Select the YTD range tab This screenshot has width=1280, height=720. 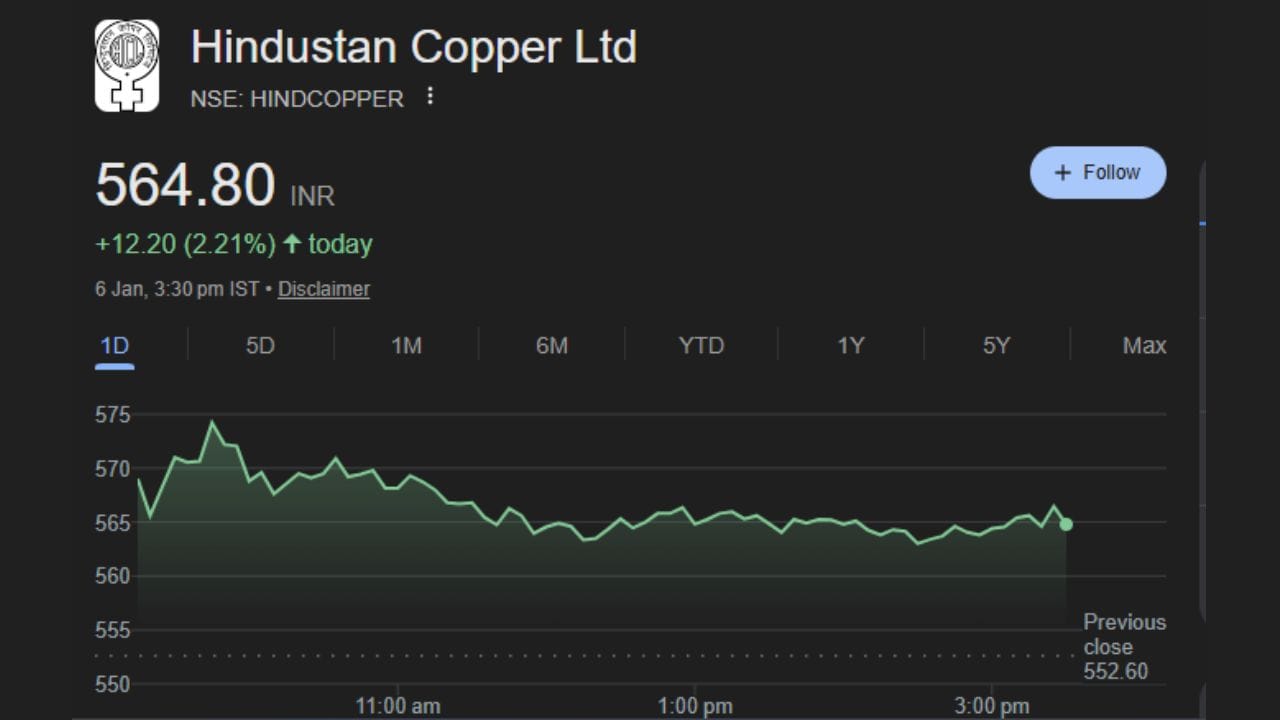coord(701,346)
